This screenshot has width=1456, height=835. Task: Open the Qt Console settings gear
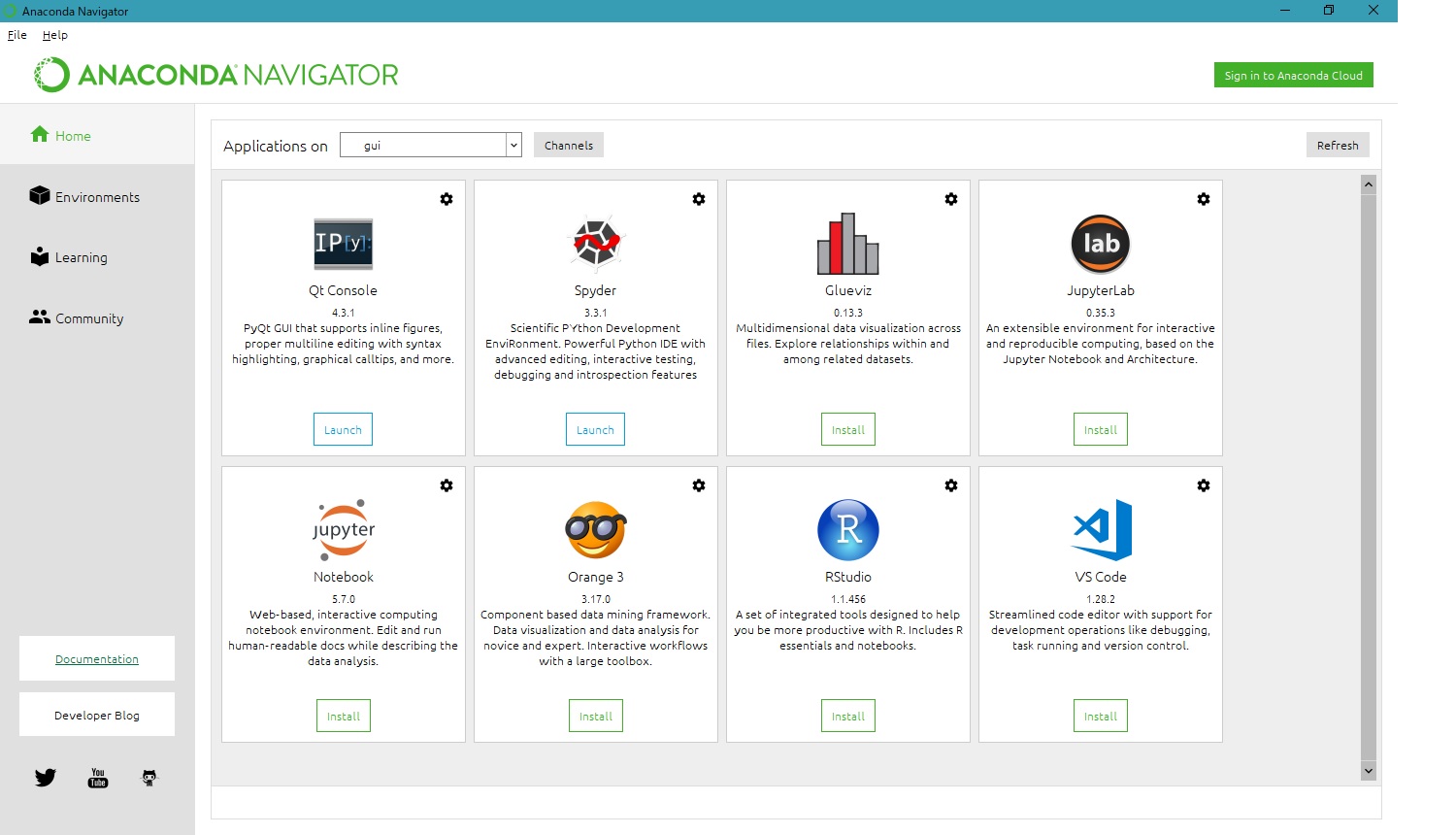tap(447, 199)
